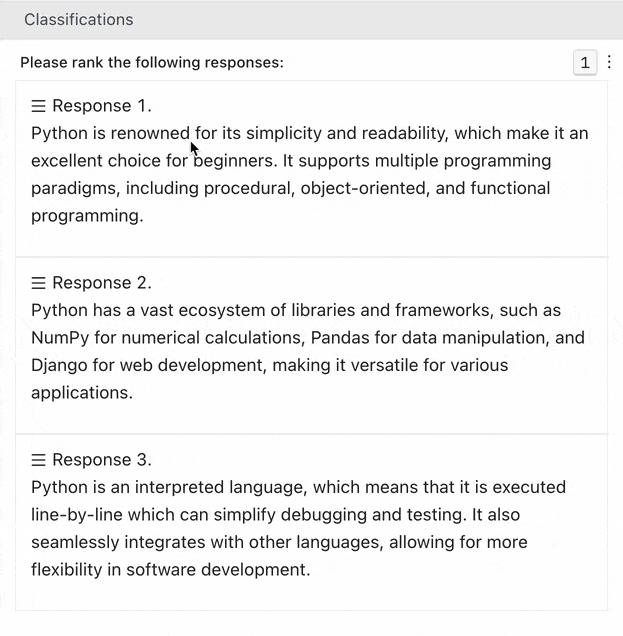The width and height of the screenshot is (623, 636).
Task: Click the 'Please rank the following responses' prompt
Action: 152,63
